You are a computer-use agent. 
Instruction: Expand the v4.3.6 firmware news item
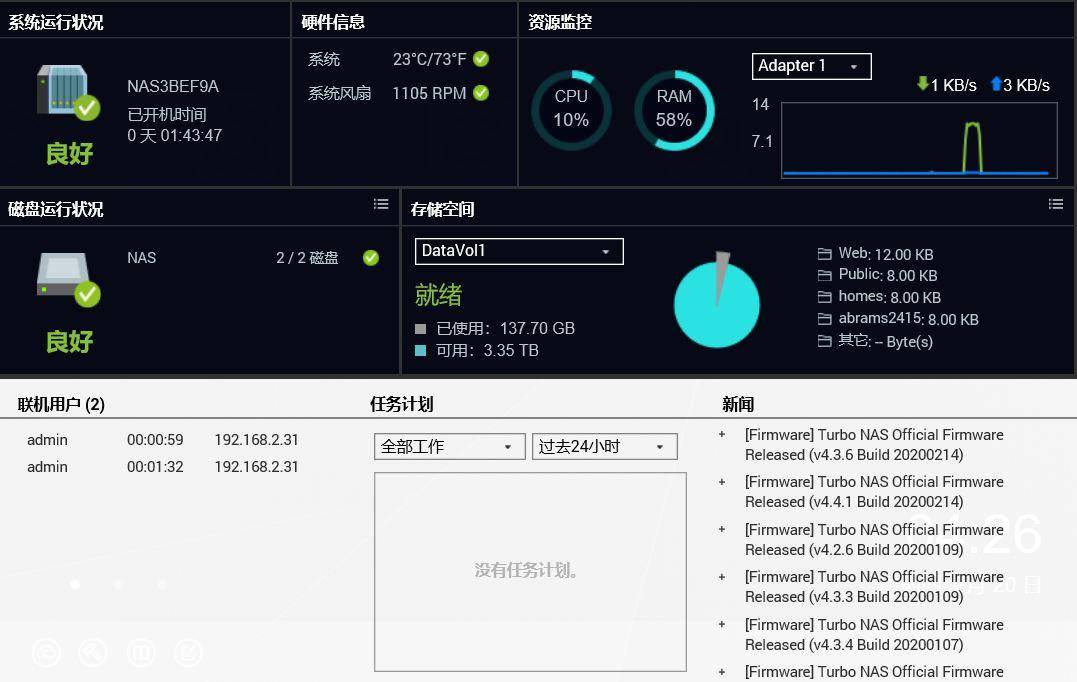(722, 435)
